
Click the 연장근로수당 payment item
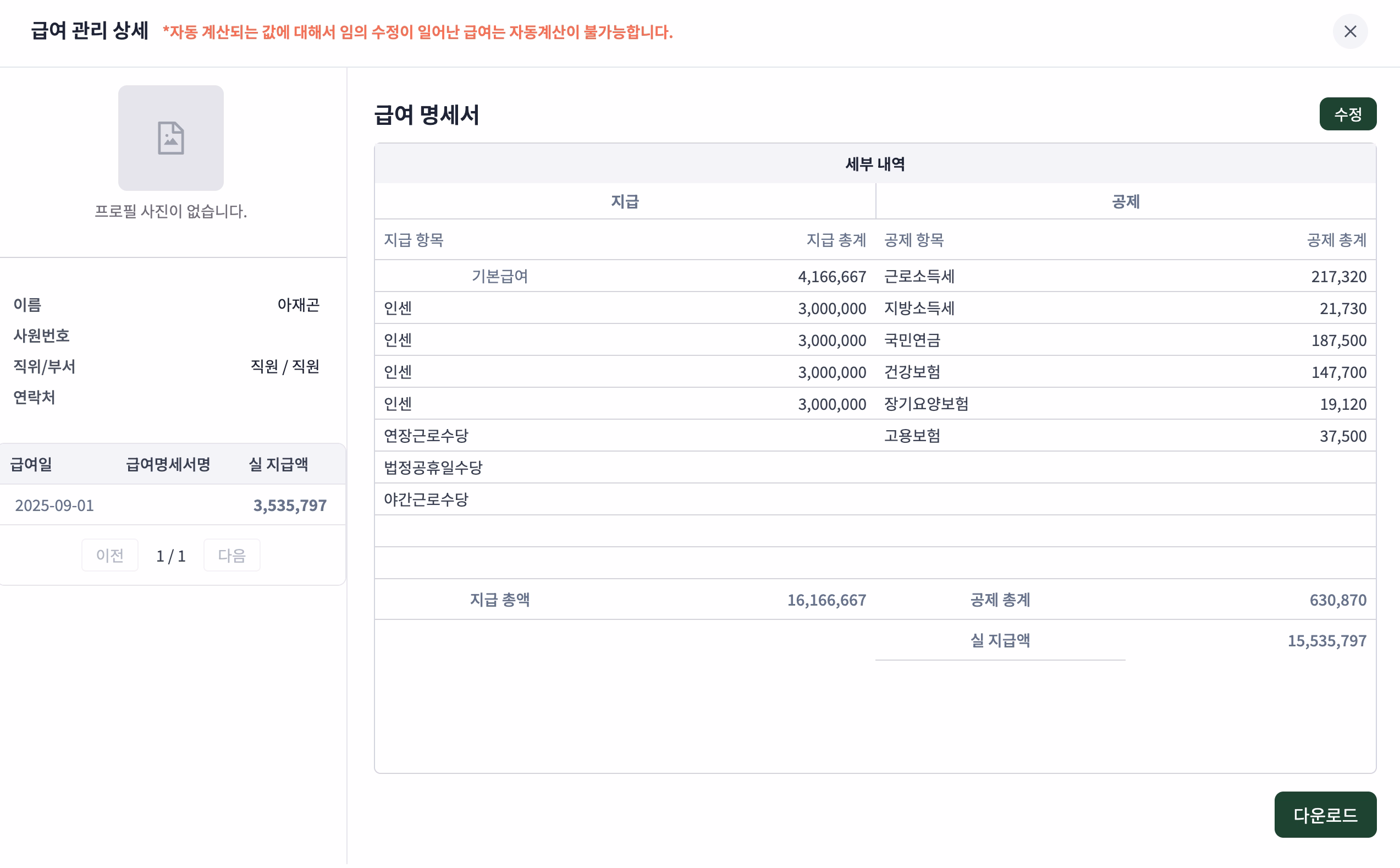[x=426, y=436]
